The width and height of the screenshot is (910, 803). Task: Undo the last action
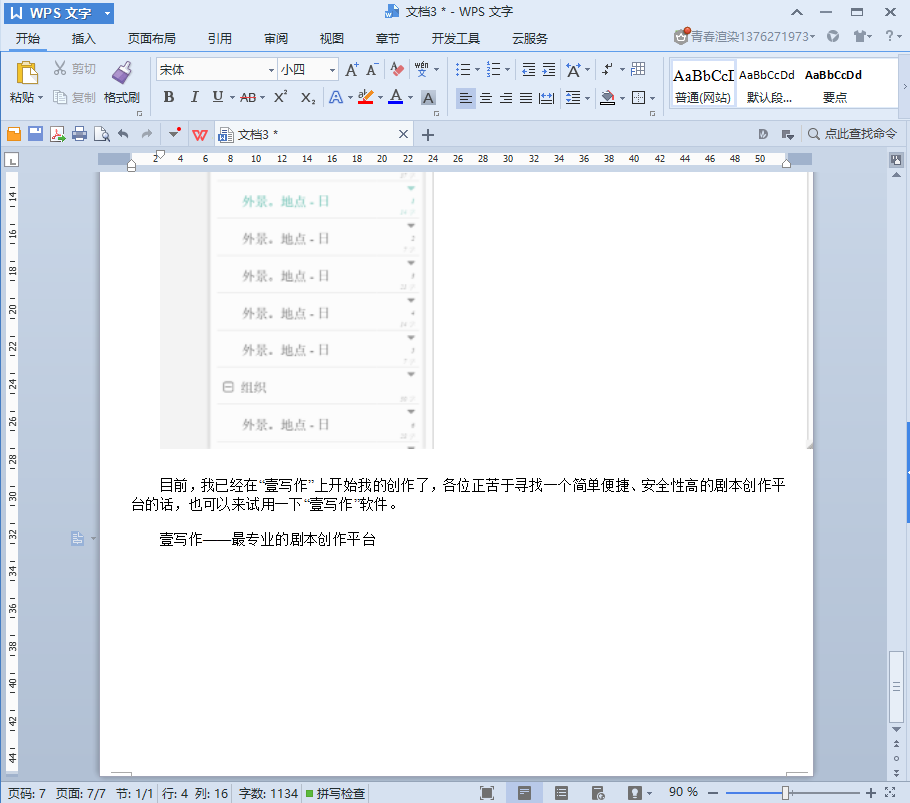click(x=123, y=134)
